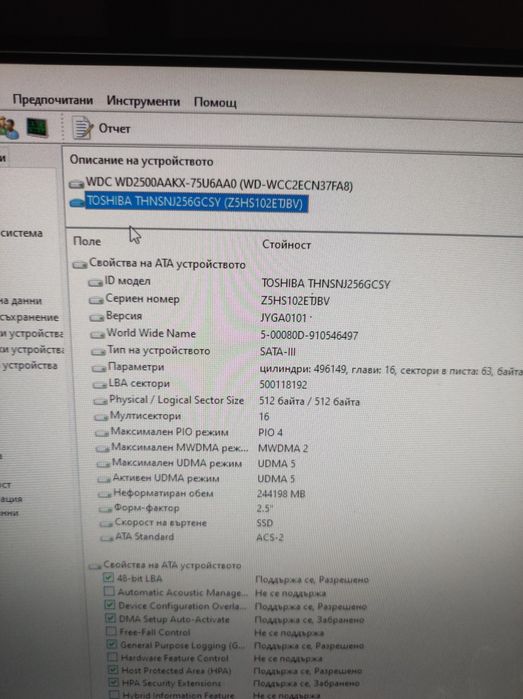
Task: Open the Инструменти menu
Action: coord(143,101)
